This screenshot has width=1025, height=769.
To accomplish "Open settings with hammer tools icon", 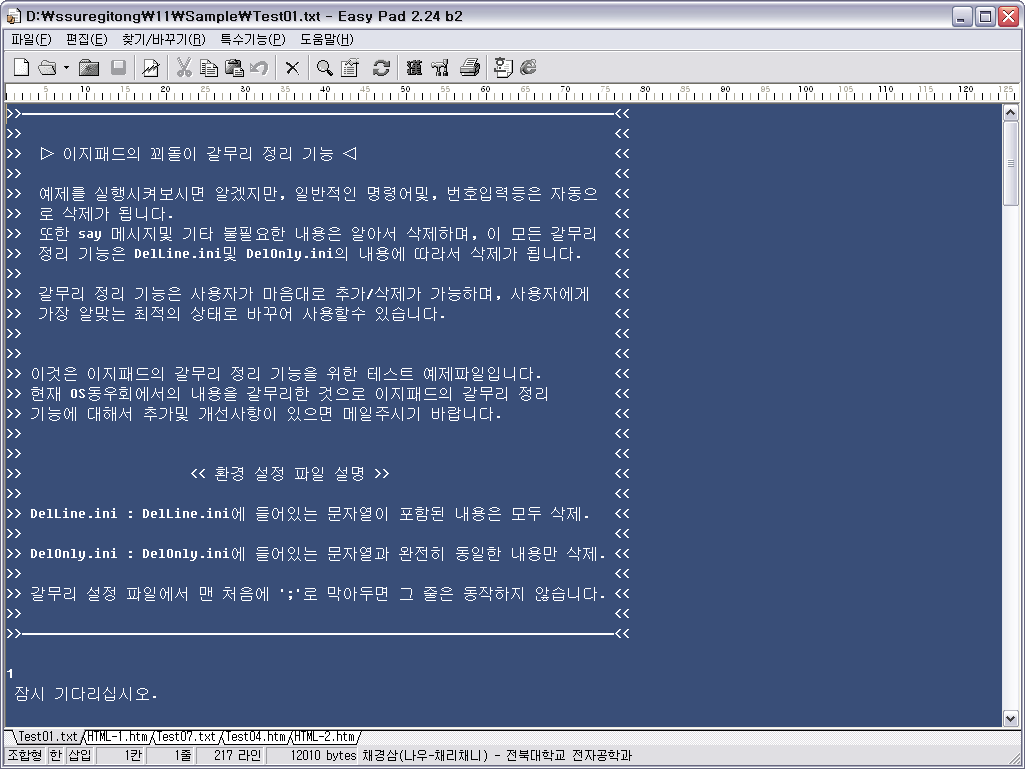I will (440, 67).
